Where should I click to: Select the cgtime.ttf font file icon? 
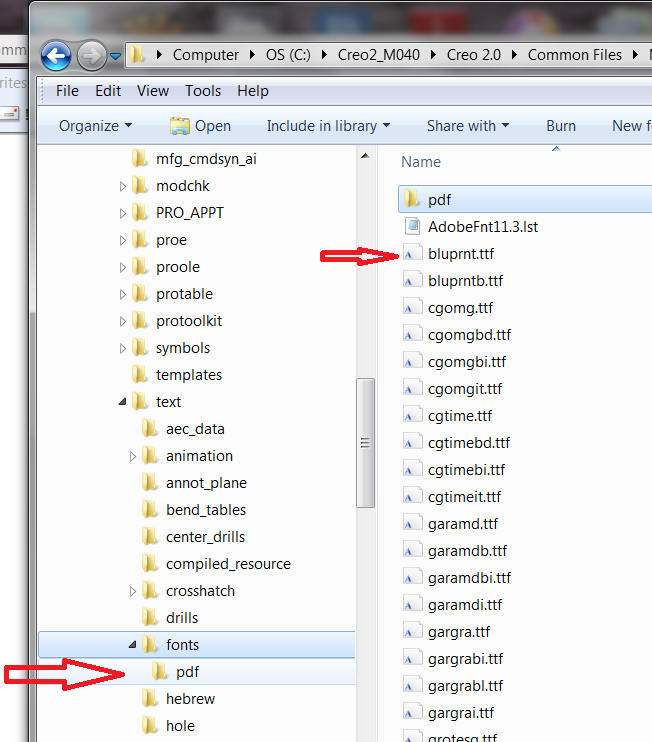point(412,415)
